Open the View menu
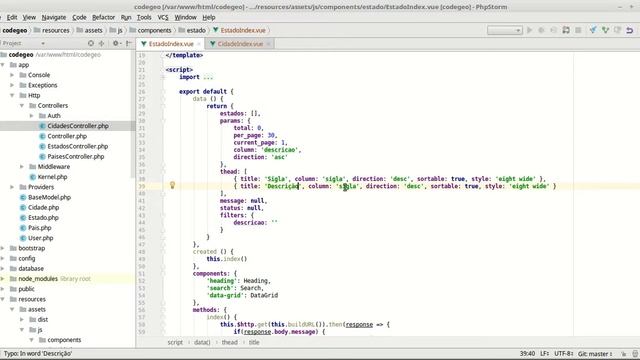The image size is (640, 360). 29,17
